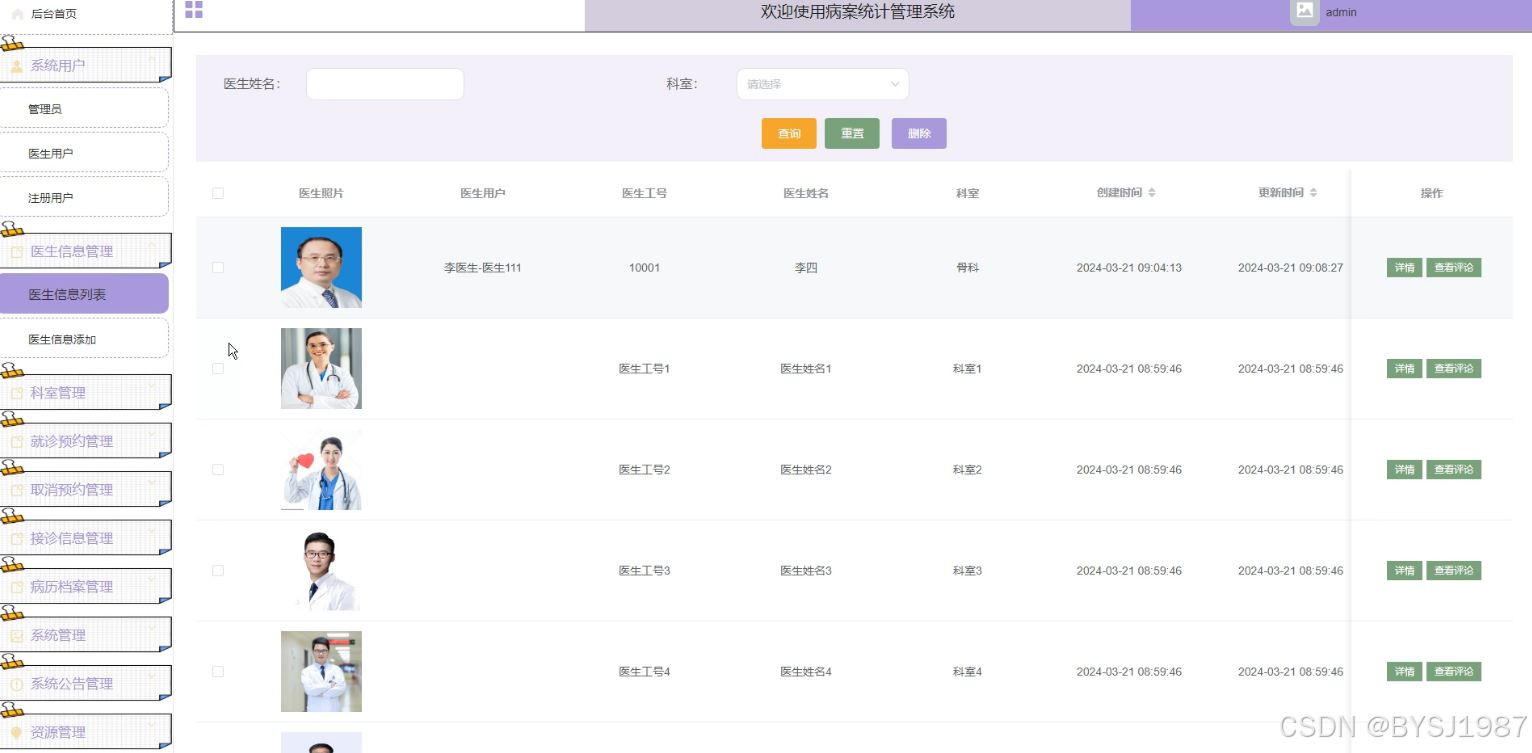
Task: Click the admin username in header
Action: [1341, 12]
